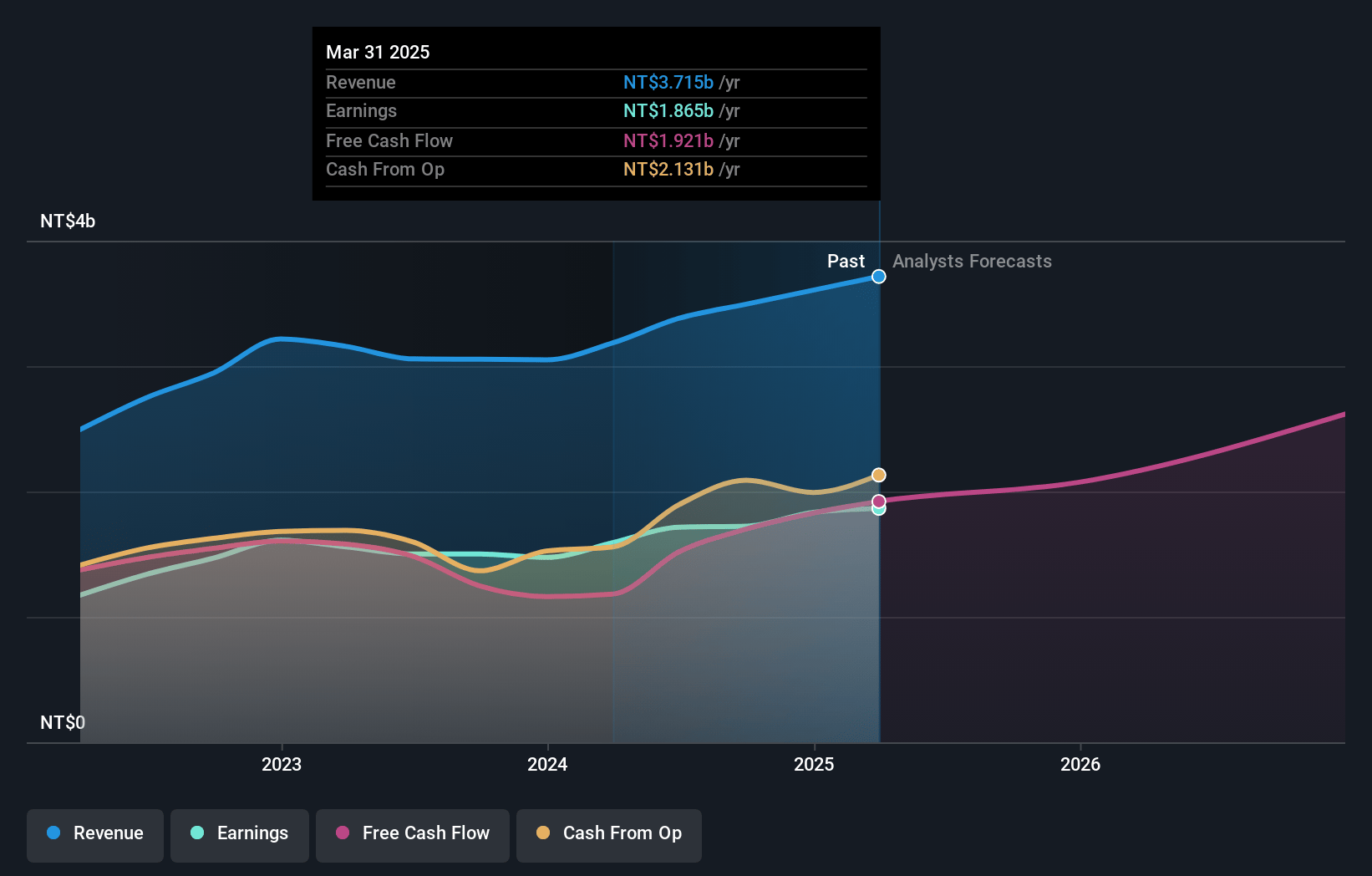Click the 'Revenue' row label in tooltip
The width and height of the screenshot is (1372, 876).
pos(361,83)
